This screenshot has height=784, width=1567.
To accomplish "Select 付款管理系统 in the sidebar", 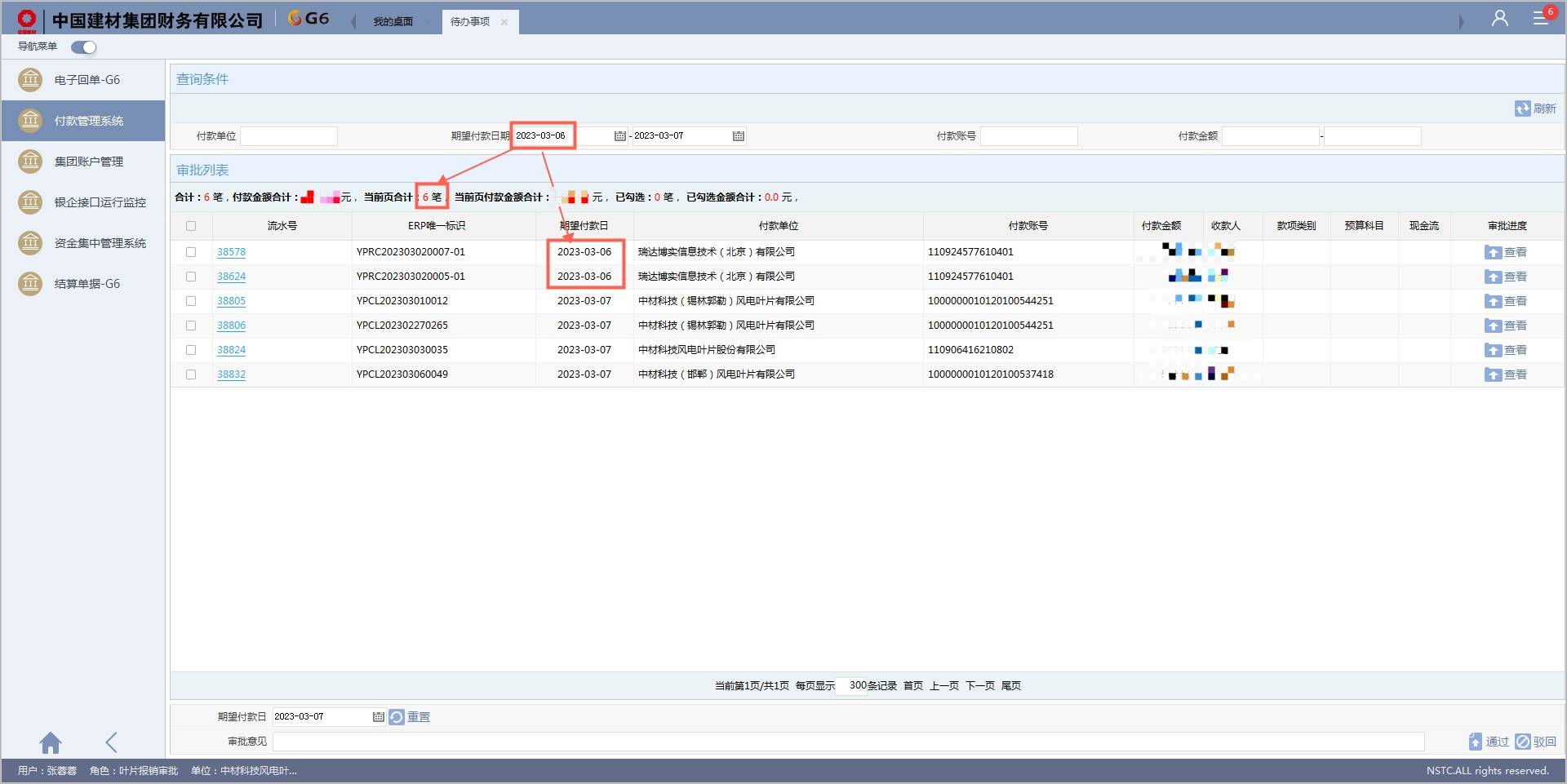I will (83, 121).
